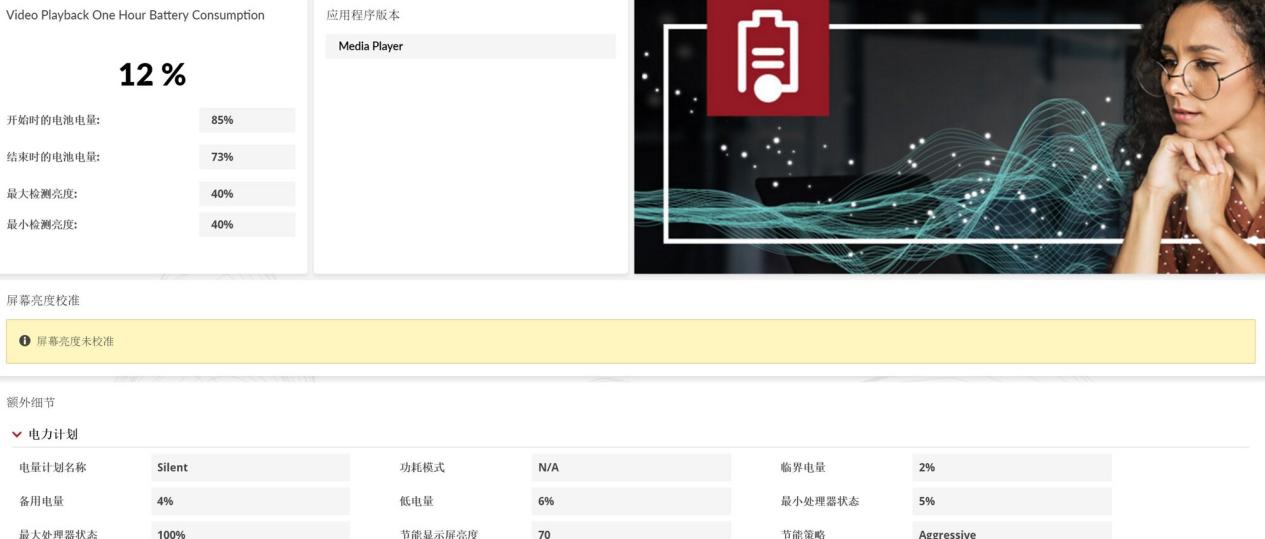Viewport: 1265px width, 539px height.
Task: Click the 70 节能显示屏亮度 value
Action: (x=630, y=533)
